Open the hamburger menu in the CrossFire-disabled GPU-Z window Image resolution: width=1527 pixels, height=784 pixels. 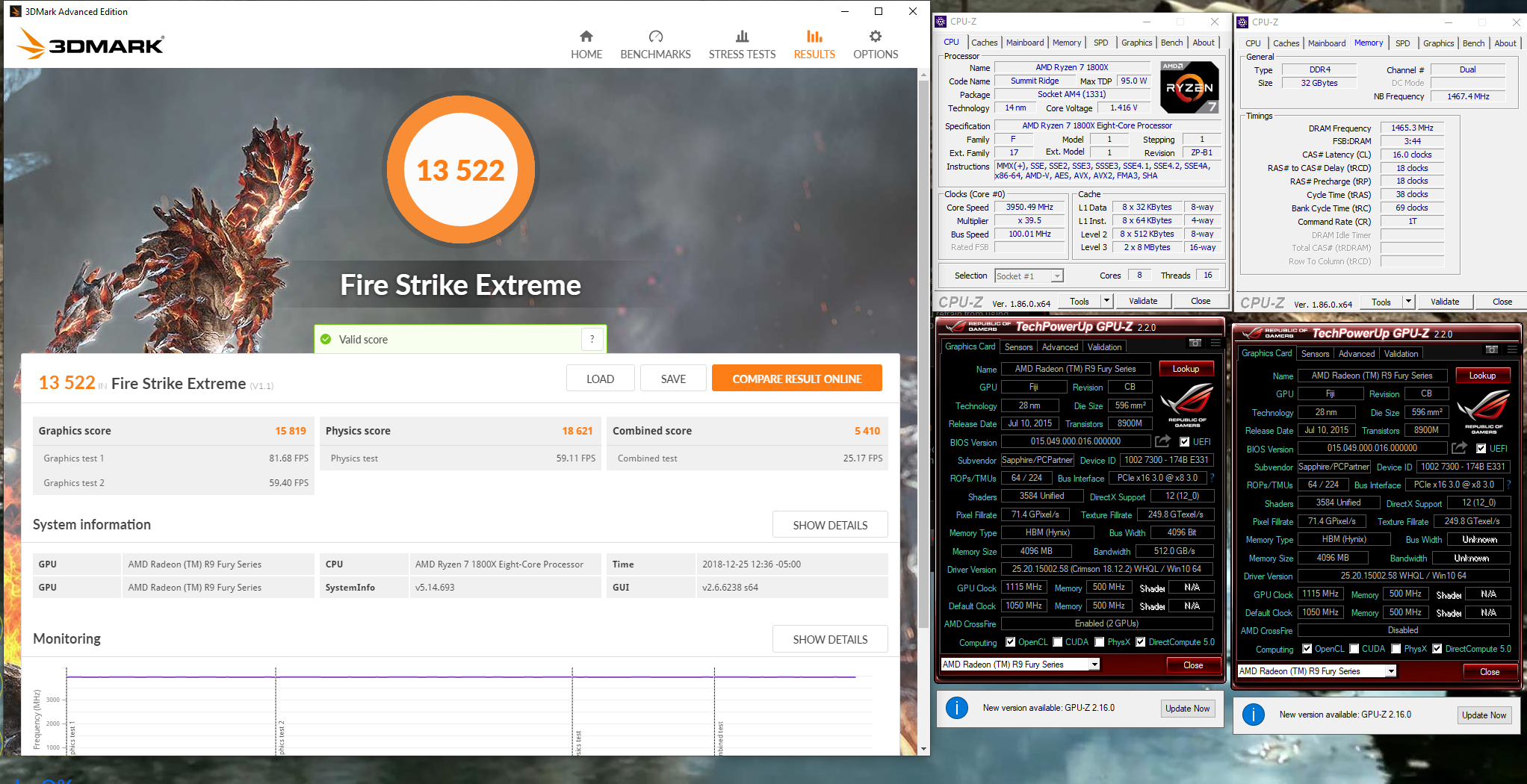[1512, 349]
